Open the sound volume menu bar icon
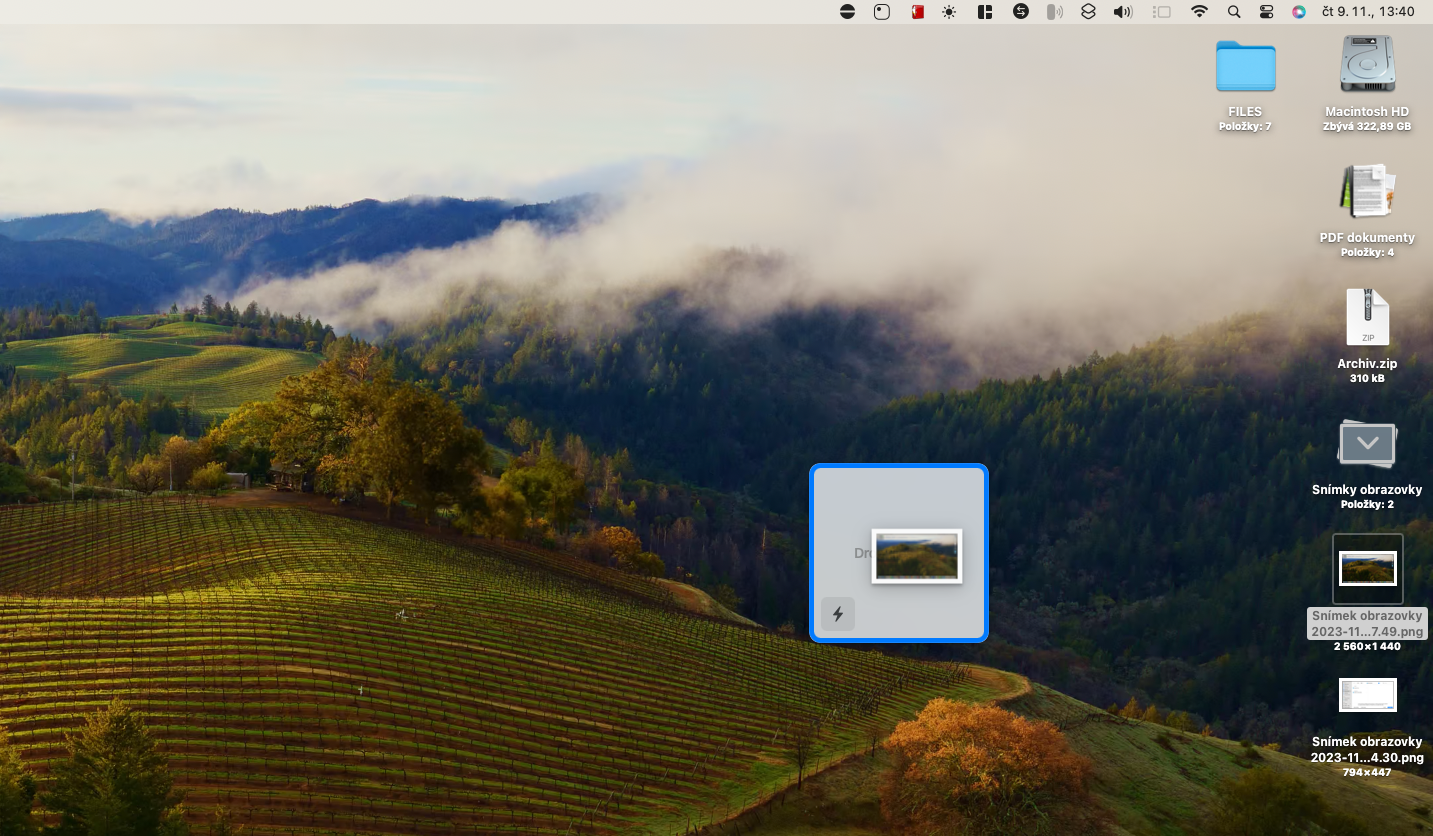 click(1123, 12)
